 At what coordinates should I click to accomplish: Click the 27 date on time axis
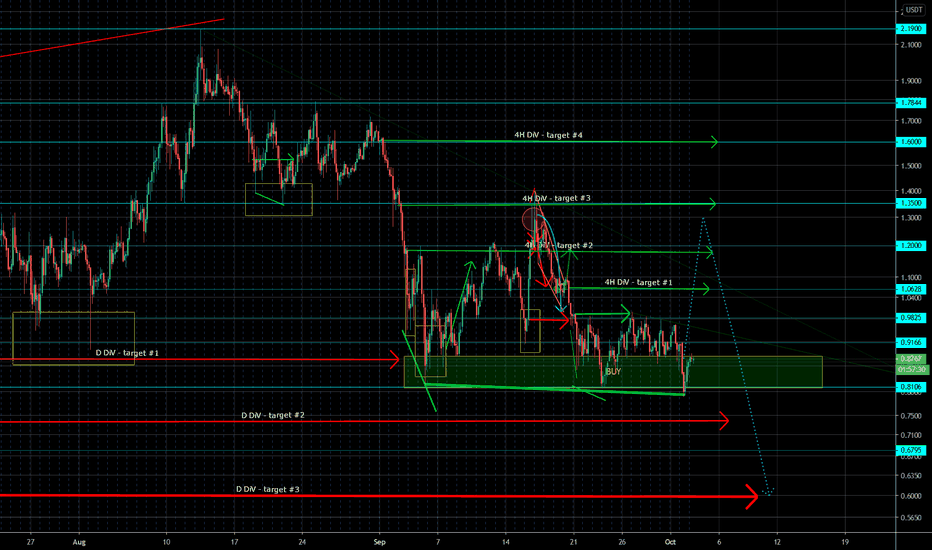coord(31,542)
